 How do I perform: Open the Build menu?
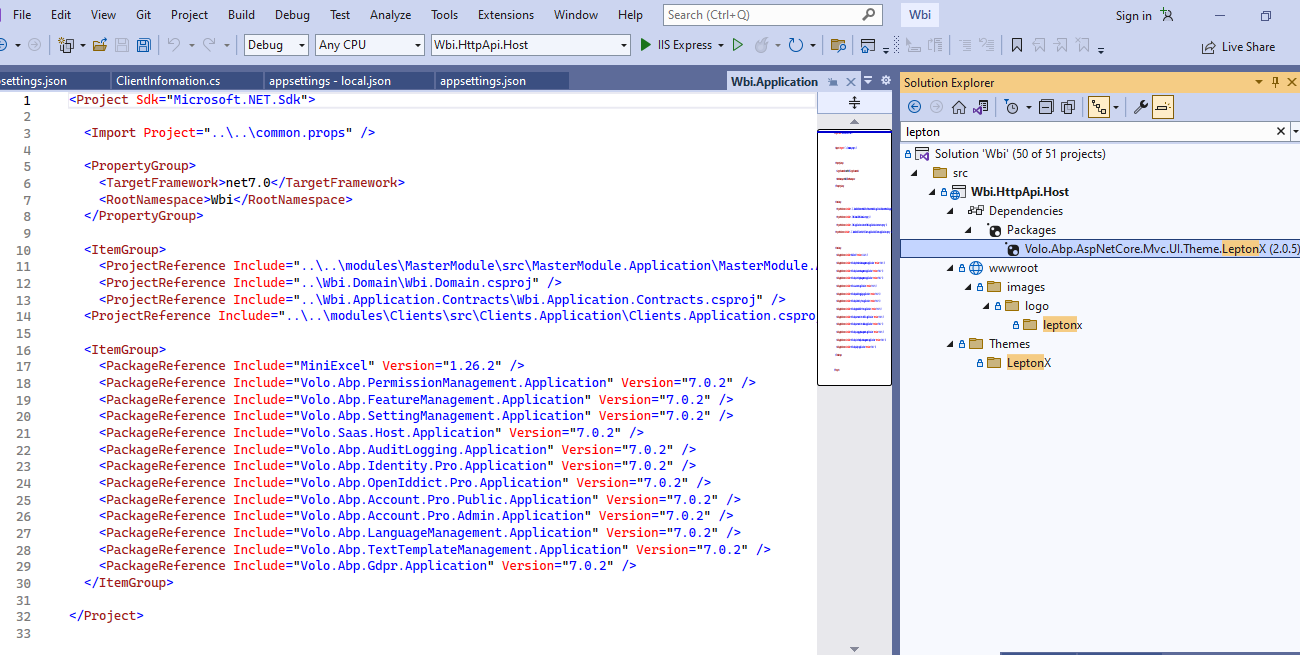[x=241, y=15]
